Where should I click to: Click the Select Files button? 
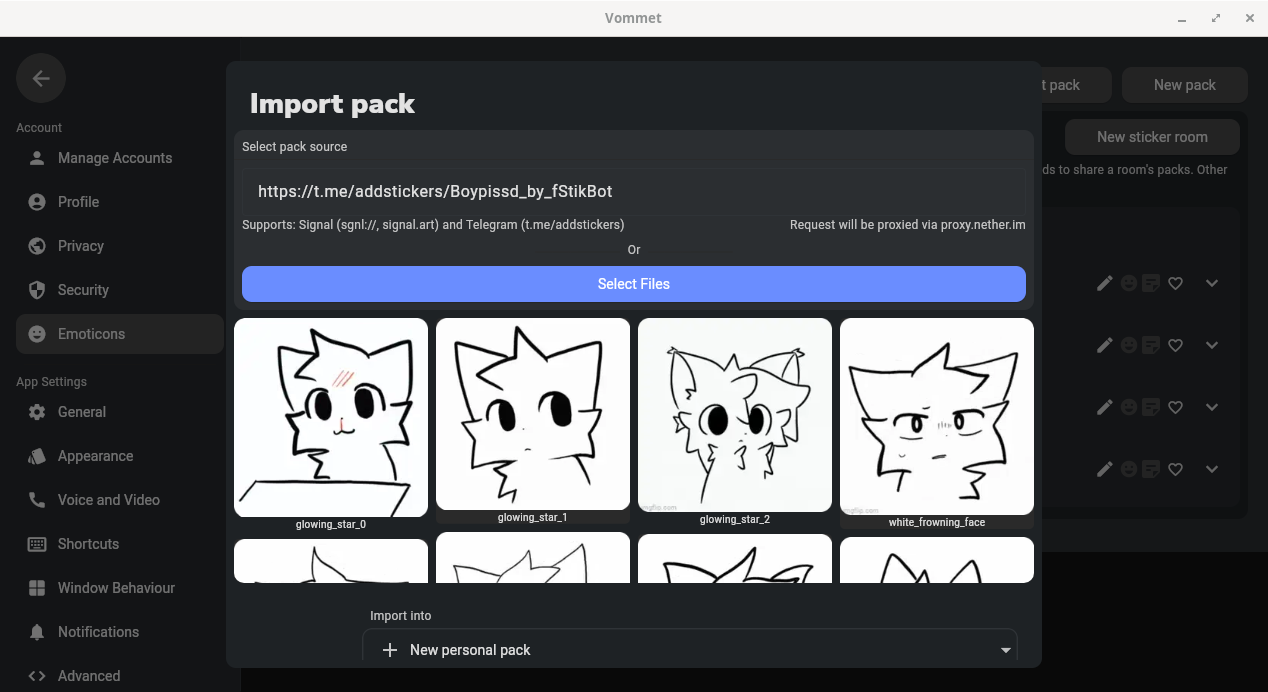pos(634,284)
